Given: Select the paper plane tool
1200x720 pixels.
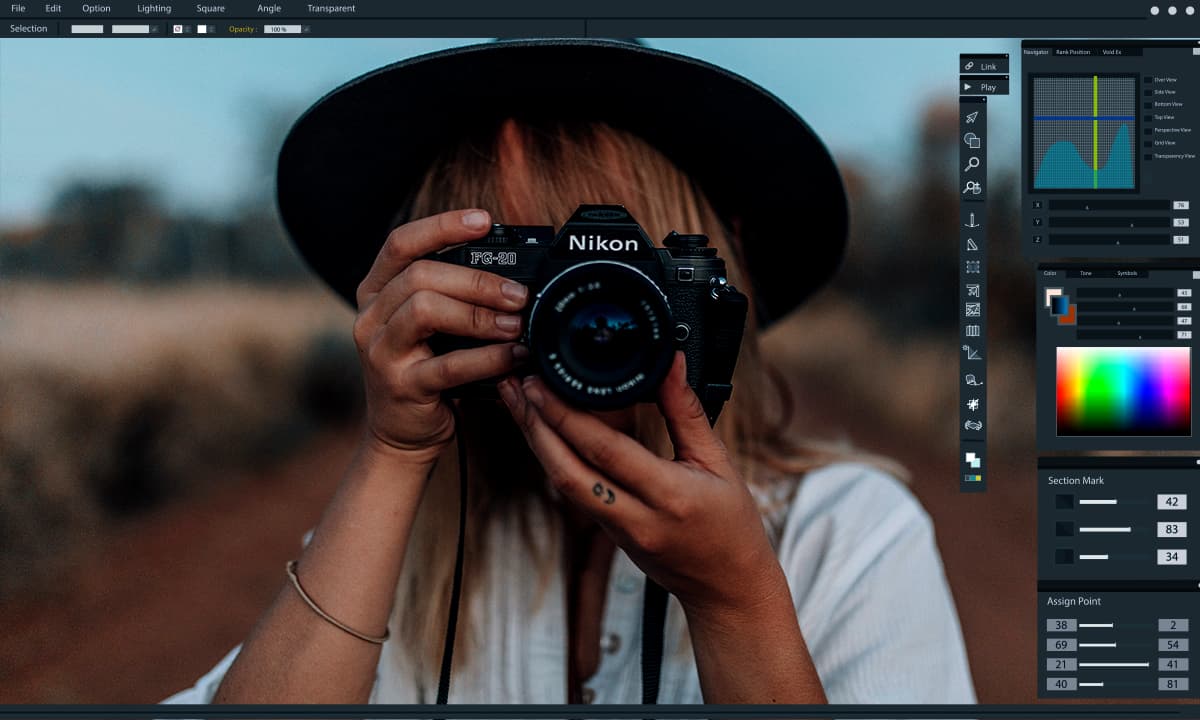Looking at the screenshot, I should (x=972, y=117).
